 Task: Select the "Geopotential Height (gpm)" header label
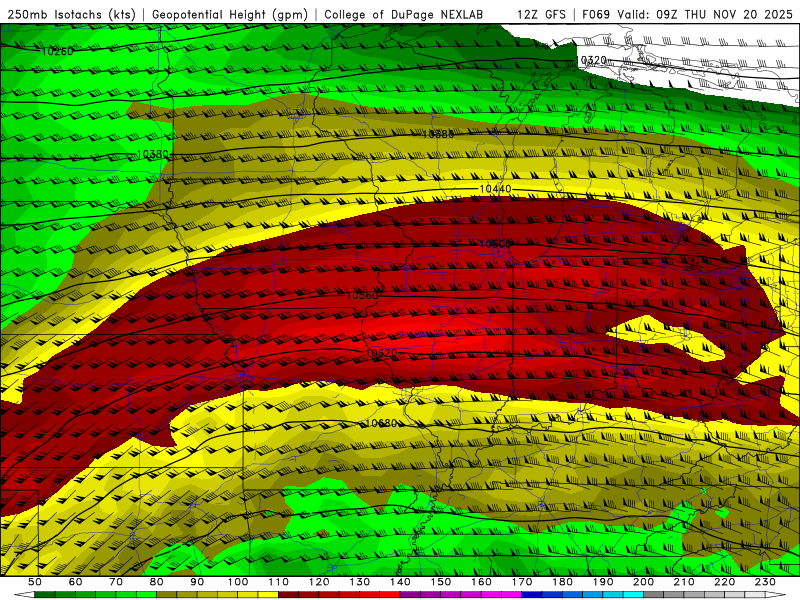(x=230, y=15)
